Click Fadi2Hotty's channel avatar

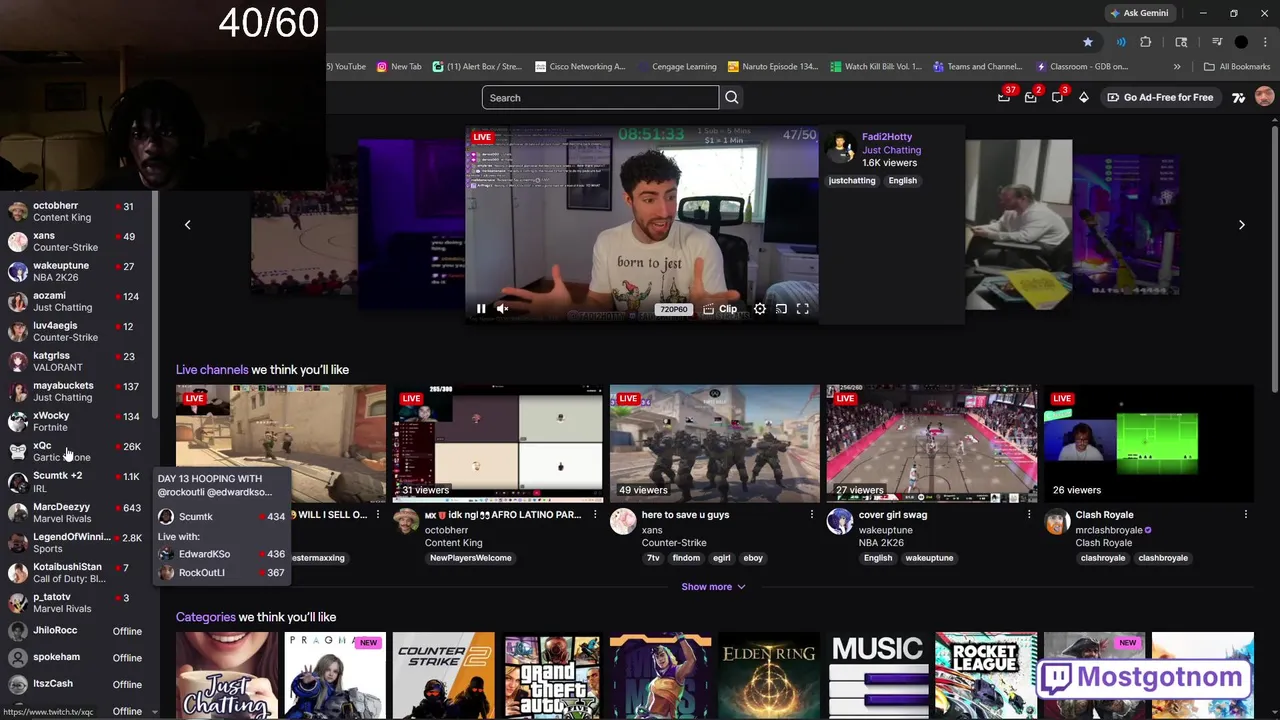[x=842, y=149]
